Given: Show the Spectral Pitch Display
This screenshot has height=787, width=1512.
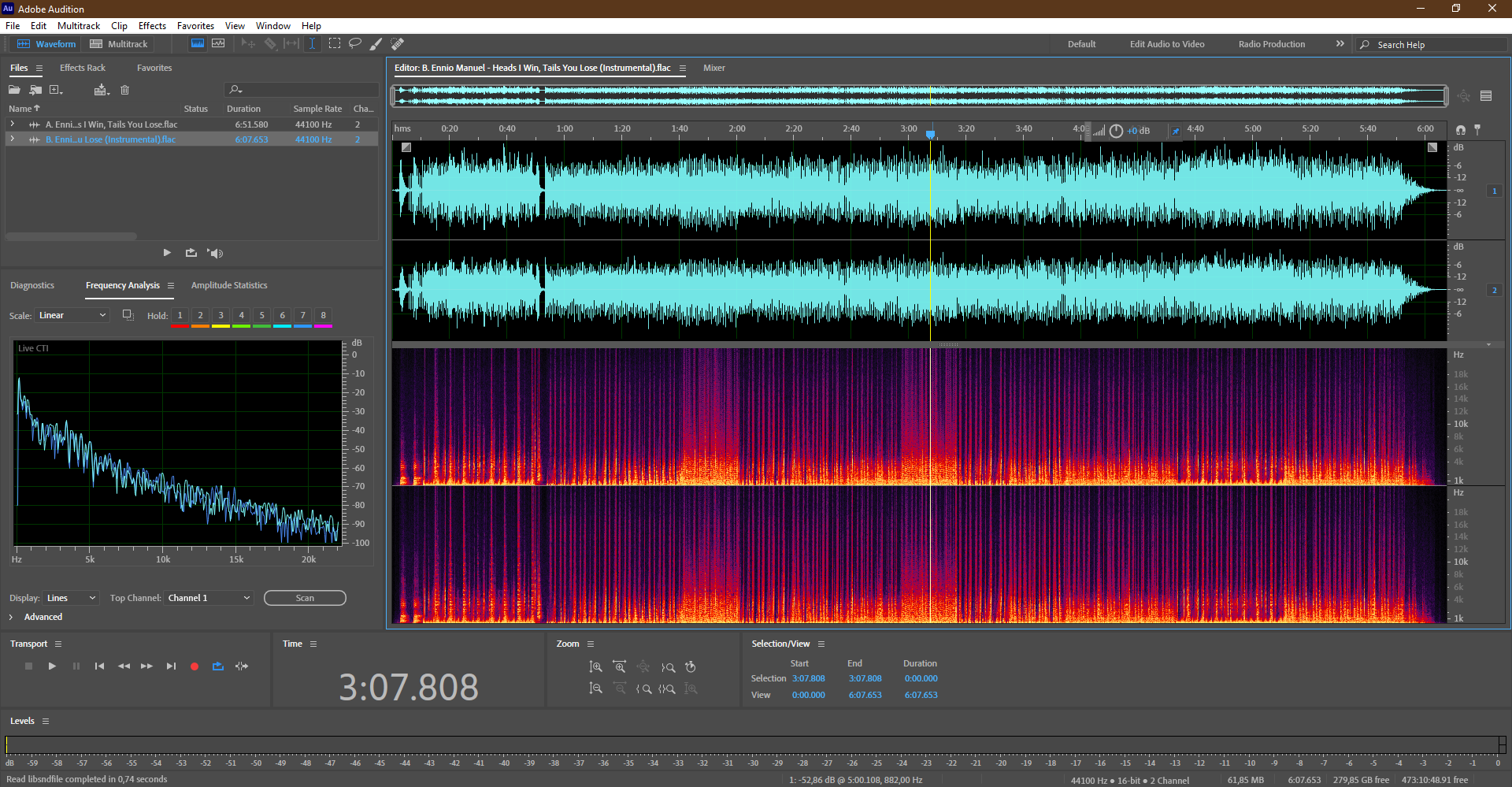Looking at the screenshot, I should point(218,44).
